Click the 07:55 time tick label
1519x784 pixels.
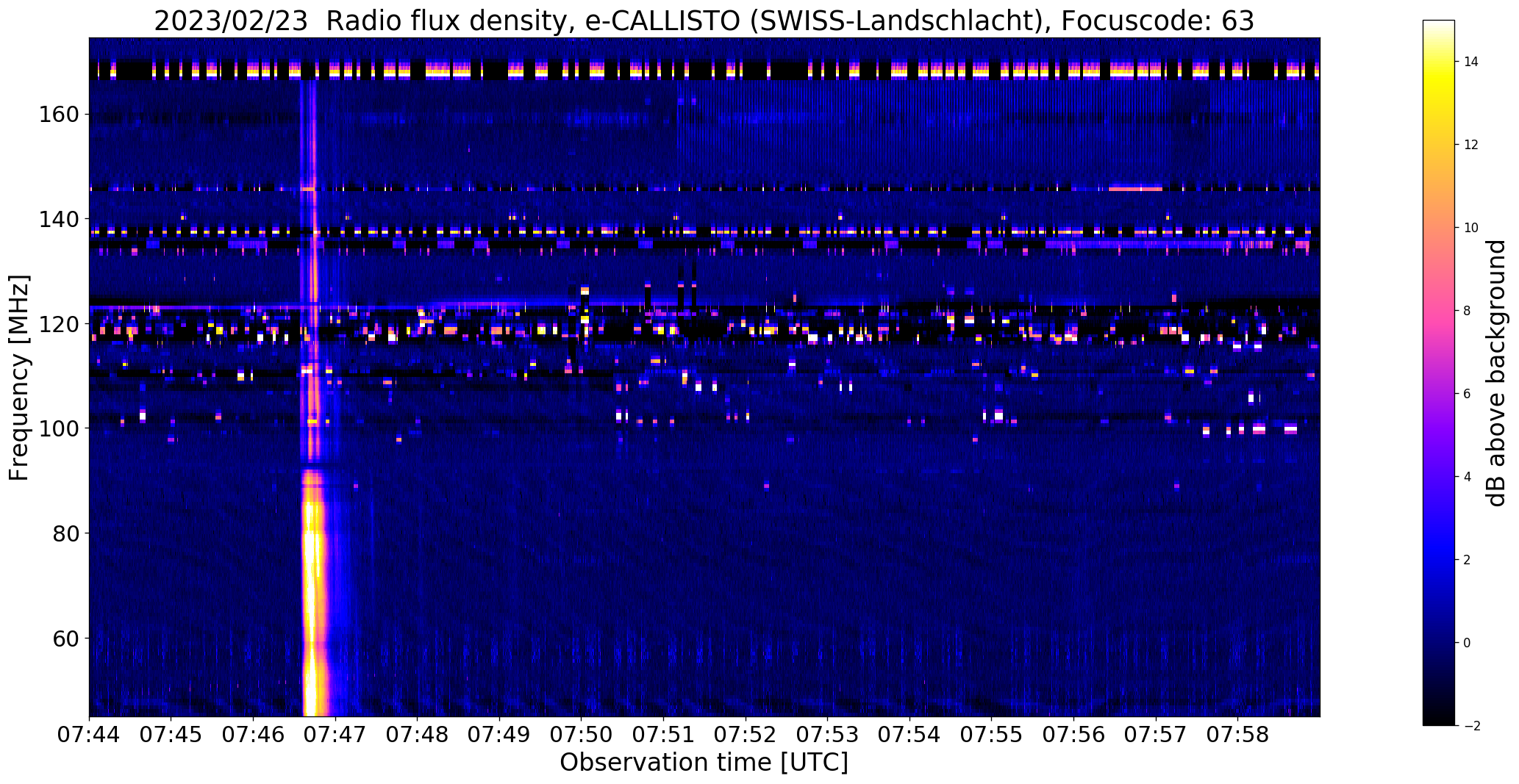point(992,735)
